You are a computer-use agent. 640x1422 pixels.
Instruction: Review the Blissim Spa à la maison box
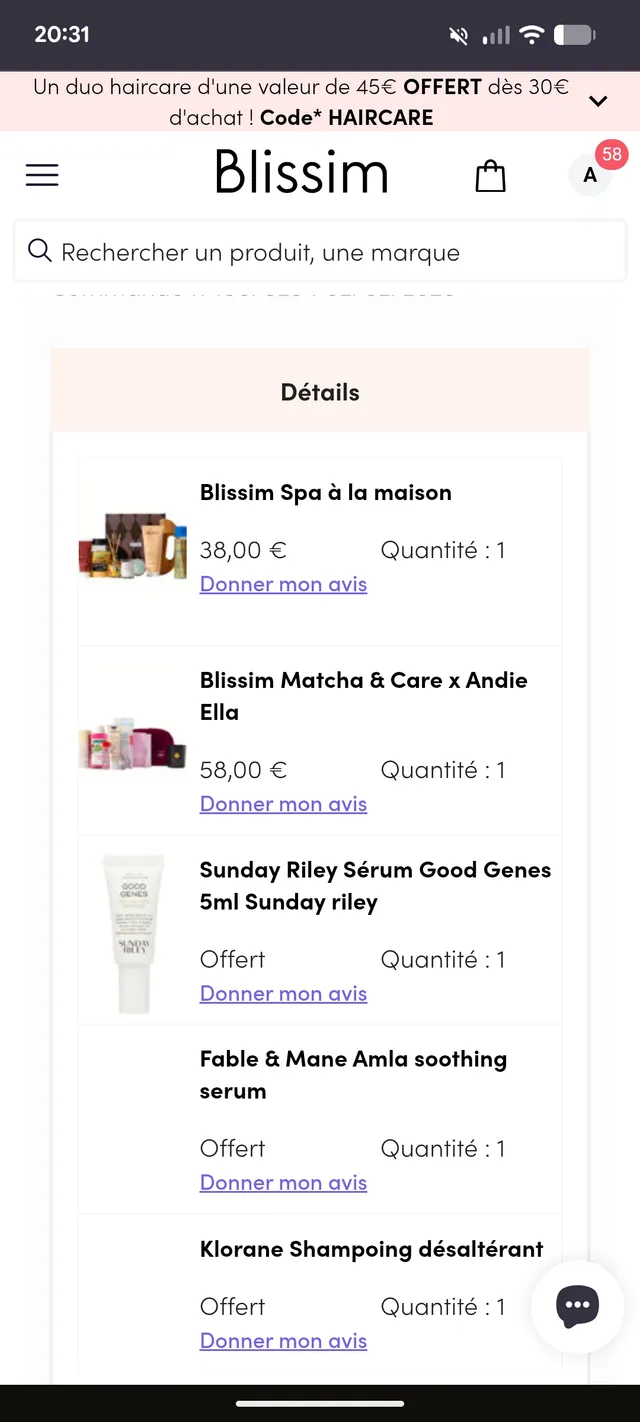[x=283, y=584]
